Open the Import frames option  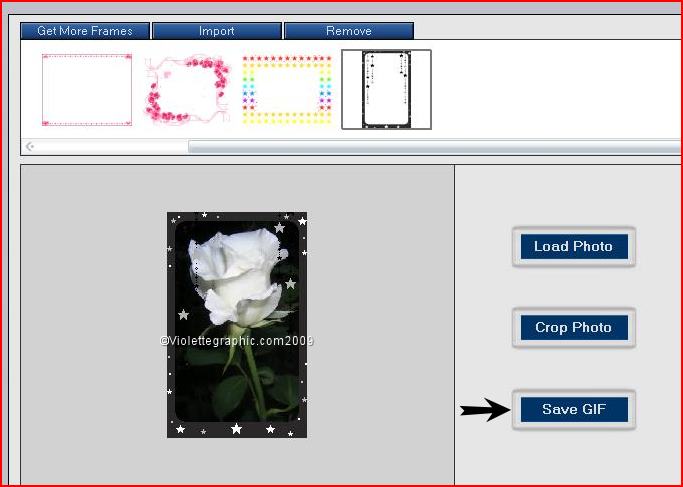click(217, 31)
